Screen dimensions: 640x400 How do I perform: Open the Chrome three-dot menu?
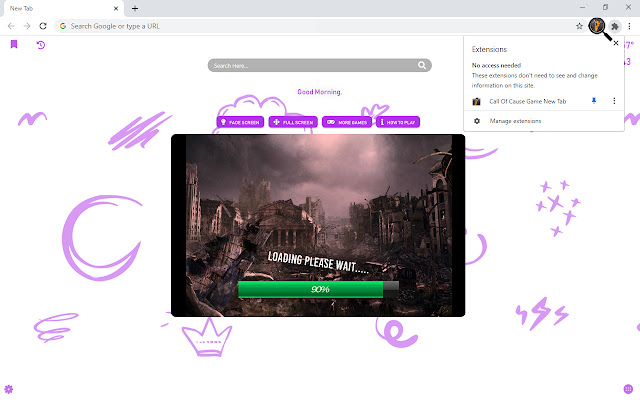click(x=629, y=26)
